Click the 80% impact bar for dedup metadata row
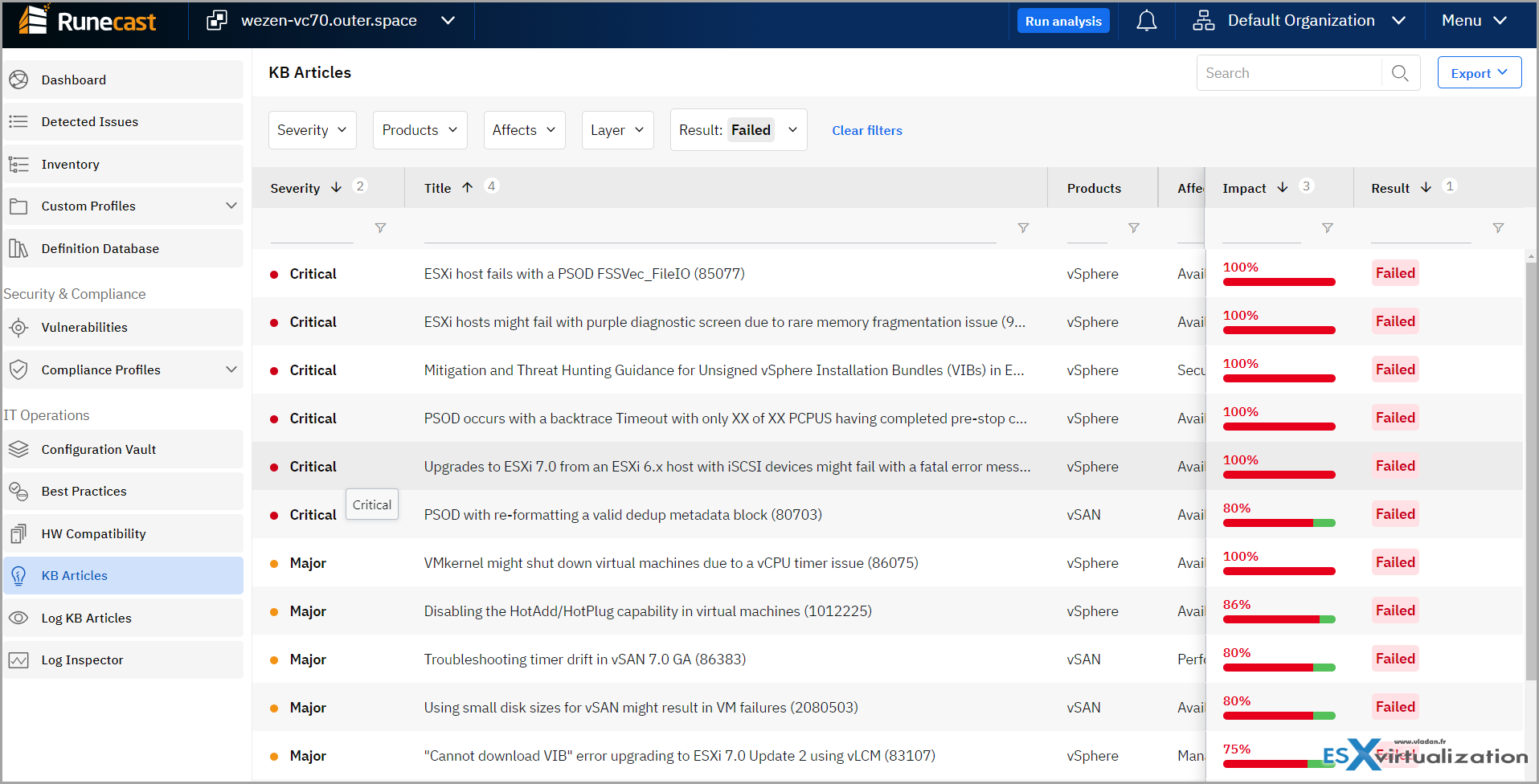Viewport: 1539px width, 784px height. [1279, 523]
